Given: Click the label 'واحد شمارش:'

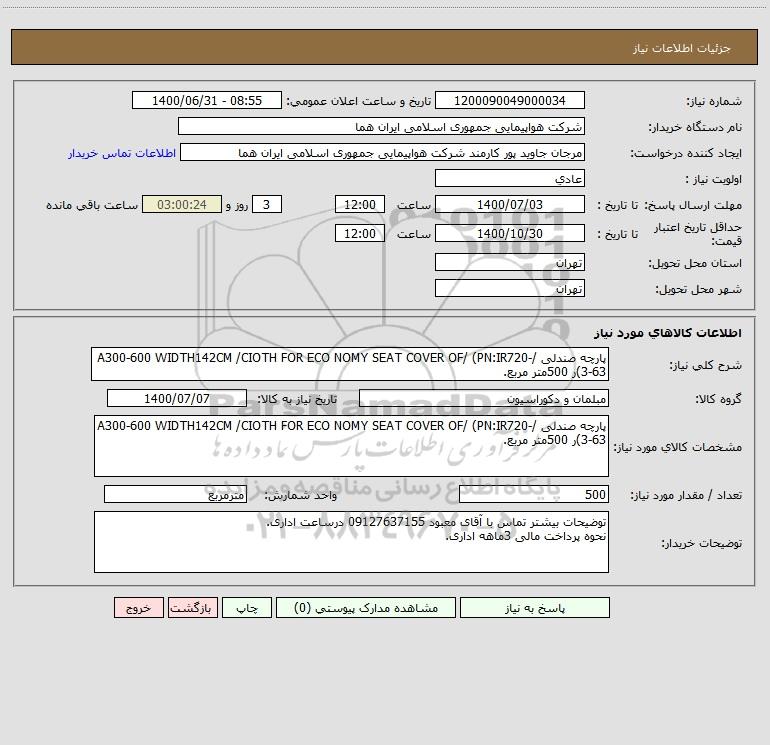Looking at the screenshot, I should pos(301,495).
